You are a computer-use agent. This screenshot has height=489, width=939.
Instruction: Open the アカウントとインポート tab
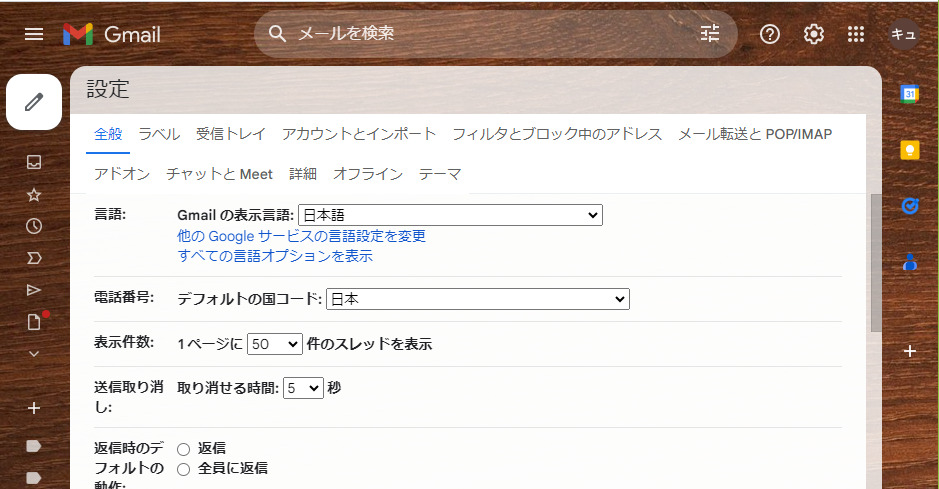coord(359,134)
